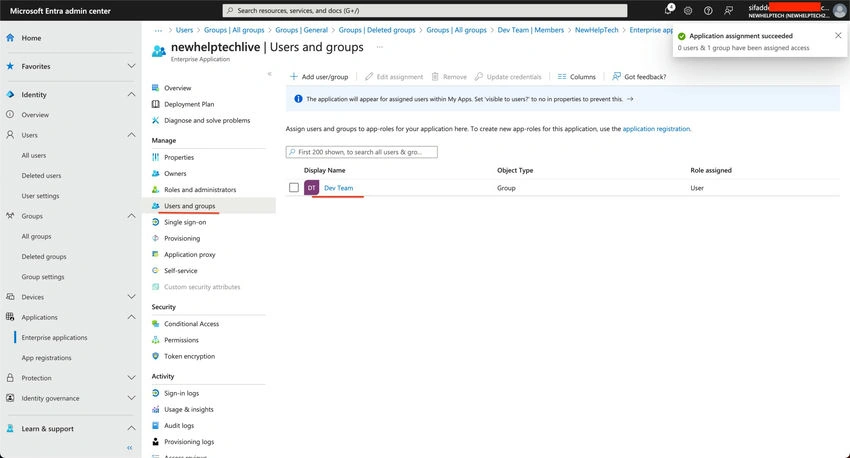Click the top search resources field
The image size is (850, 458).
click(424, 10)
